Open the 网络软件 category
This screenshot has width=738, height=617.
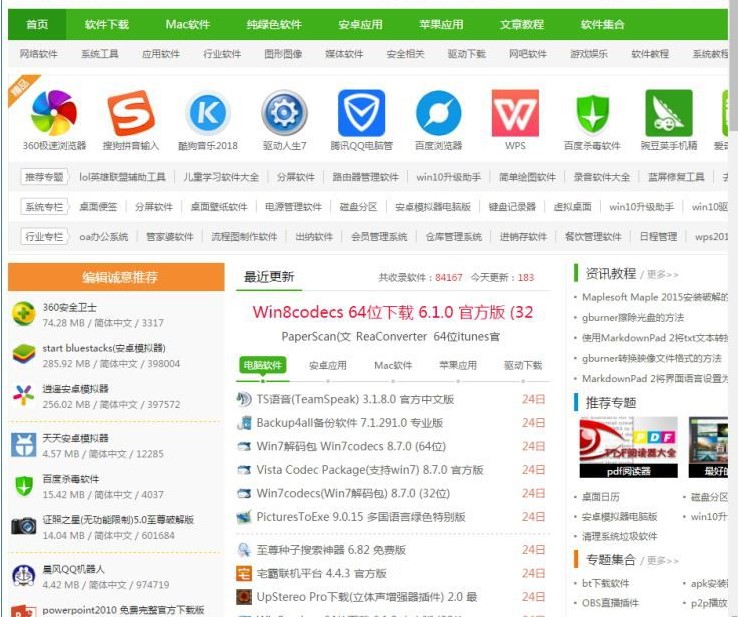[38, 54]
